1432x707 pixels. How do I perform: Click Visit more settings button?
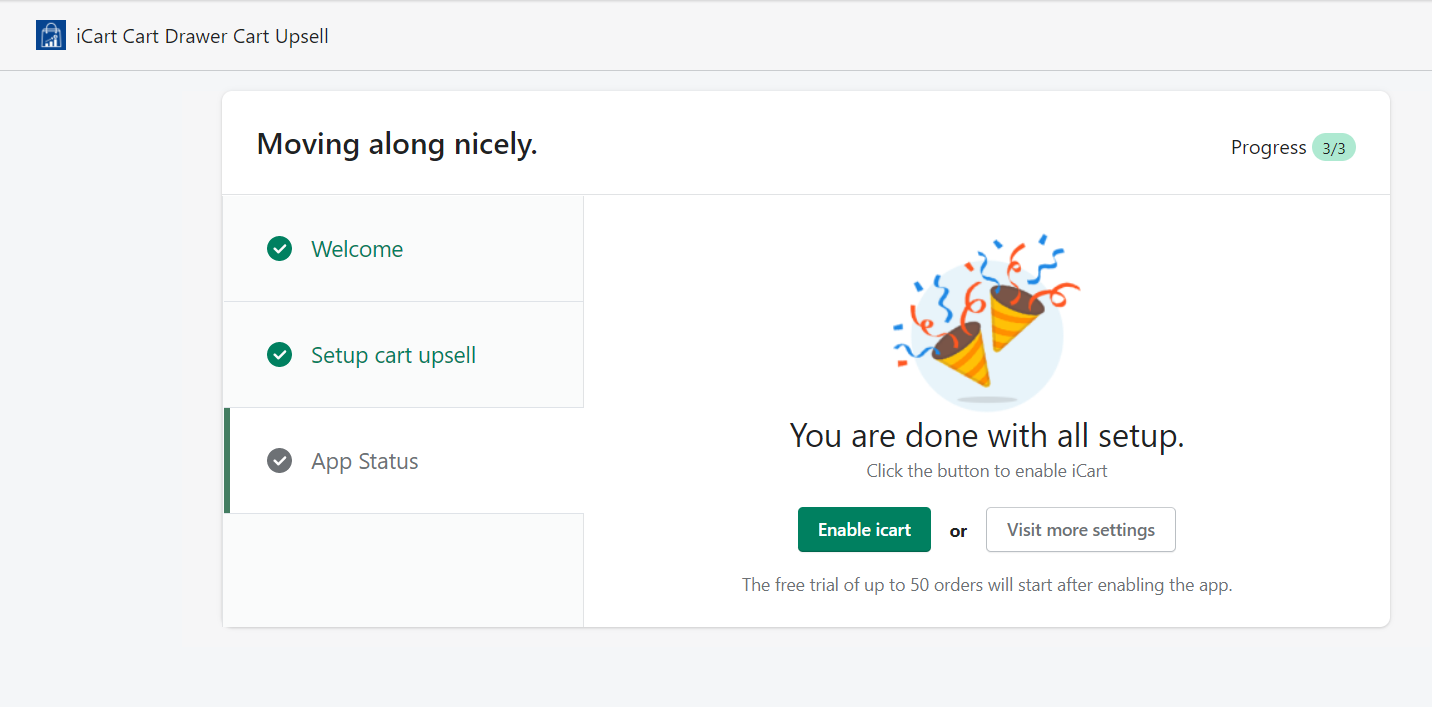coord(1081,530)
